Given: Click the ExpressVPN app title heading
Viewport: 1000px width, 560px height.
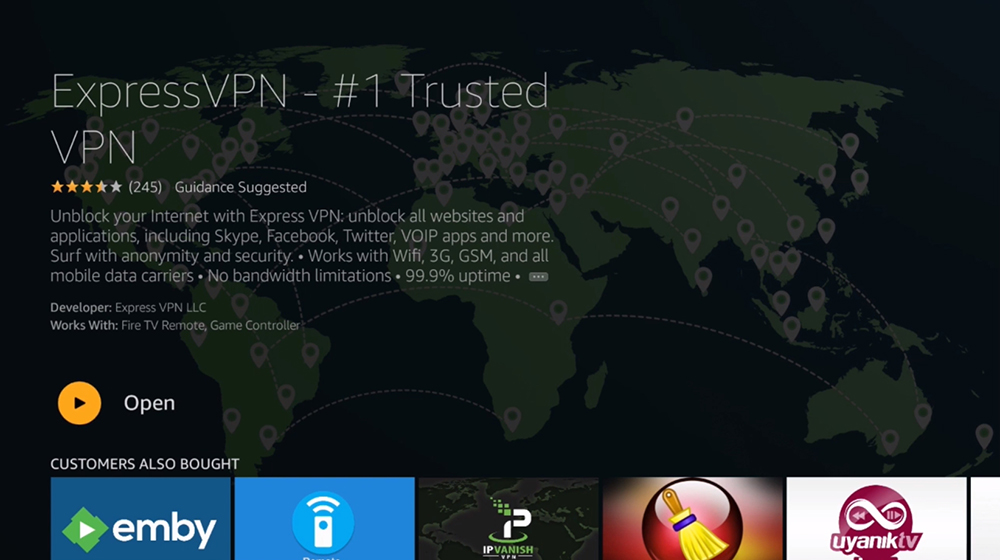Looking at the screenshot, I should click(300, 119).
